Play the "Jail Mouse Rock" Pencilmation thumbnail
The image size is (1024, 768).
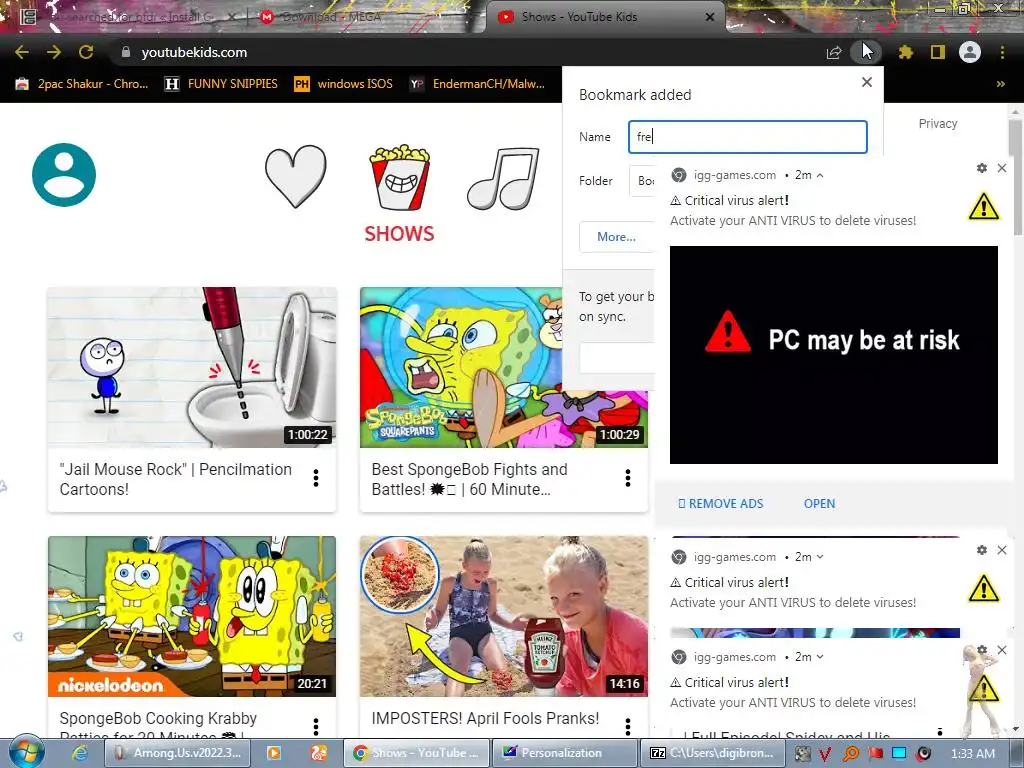192,367
